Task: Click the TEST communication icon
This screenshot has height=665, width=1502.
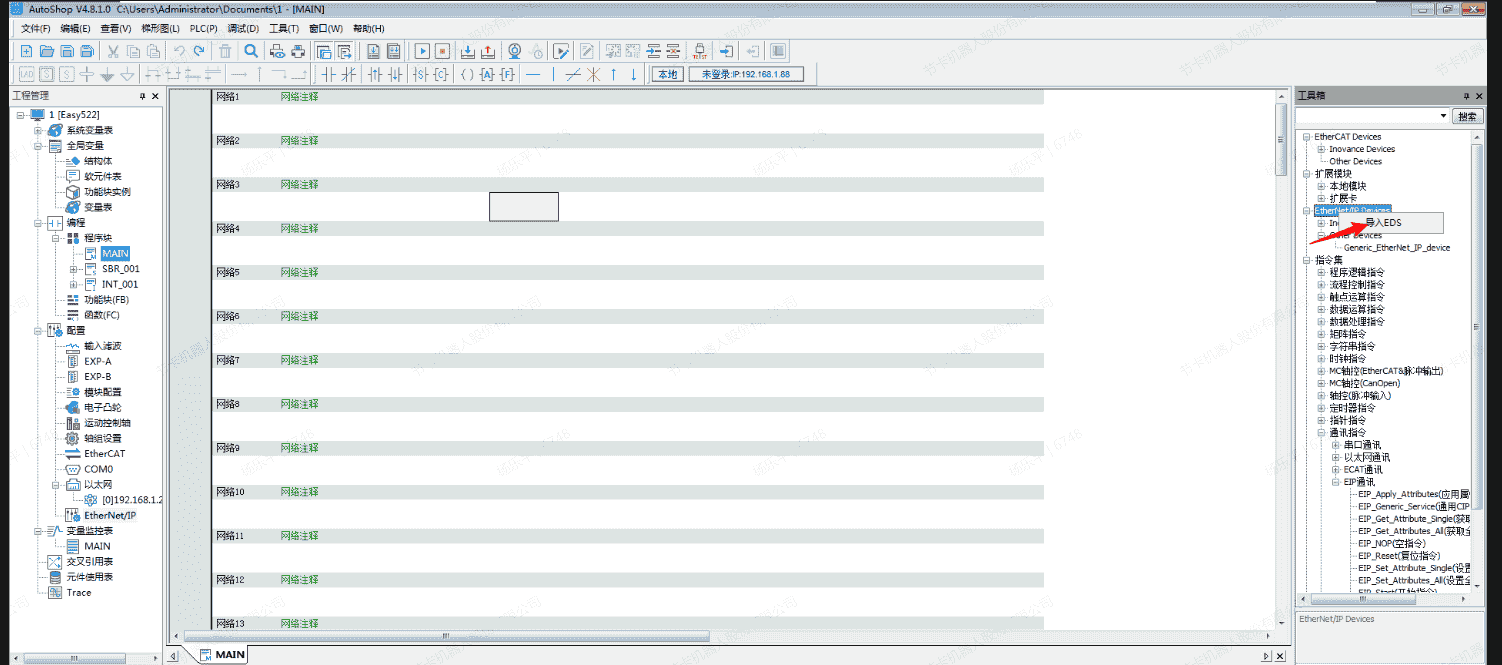Action: click(x=700, y=51)
